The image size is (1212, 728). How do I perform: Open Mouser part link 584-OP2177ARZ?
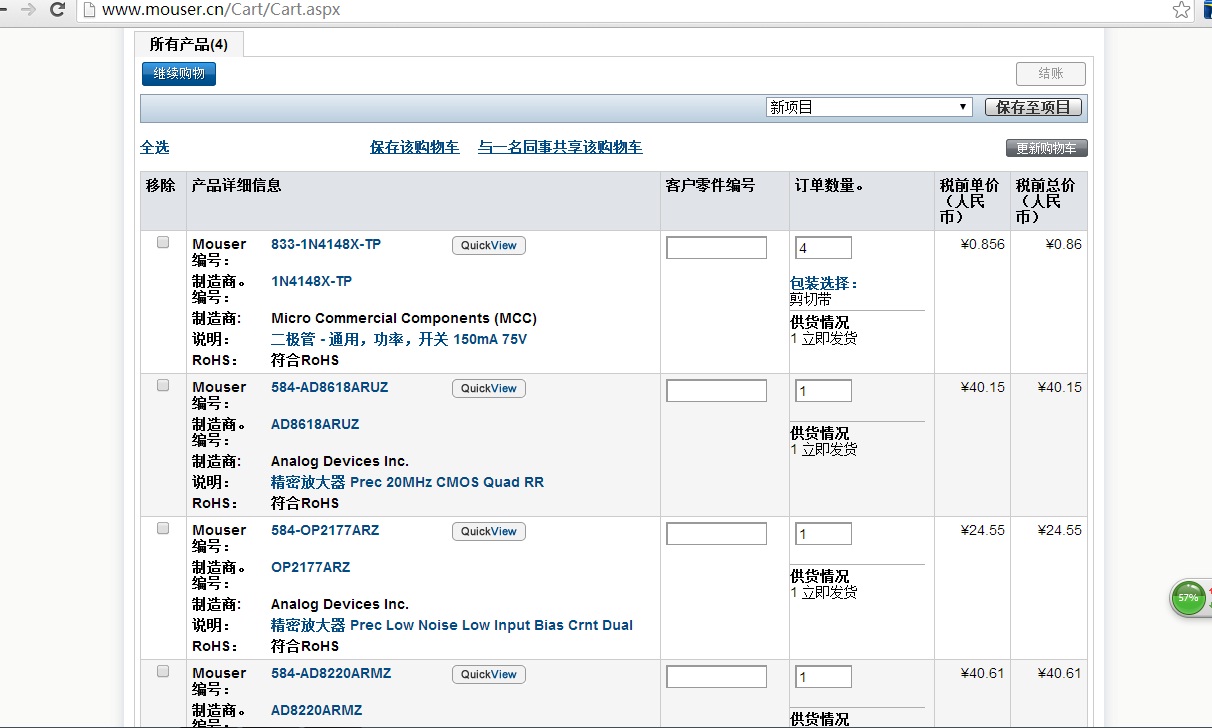click(325, 530)
